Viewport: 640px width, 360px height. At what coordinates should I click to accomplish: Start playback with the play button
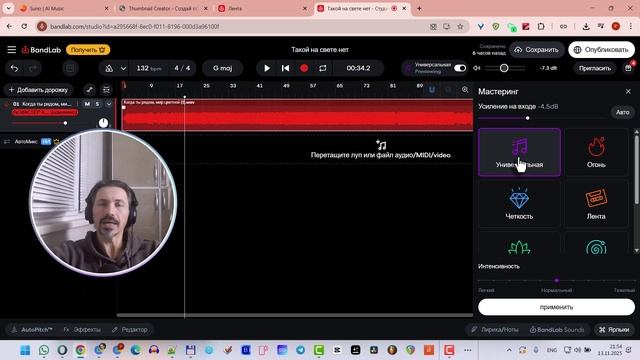267,68
